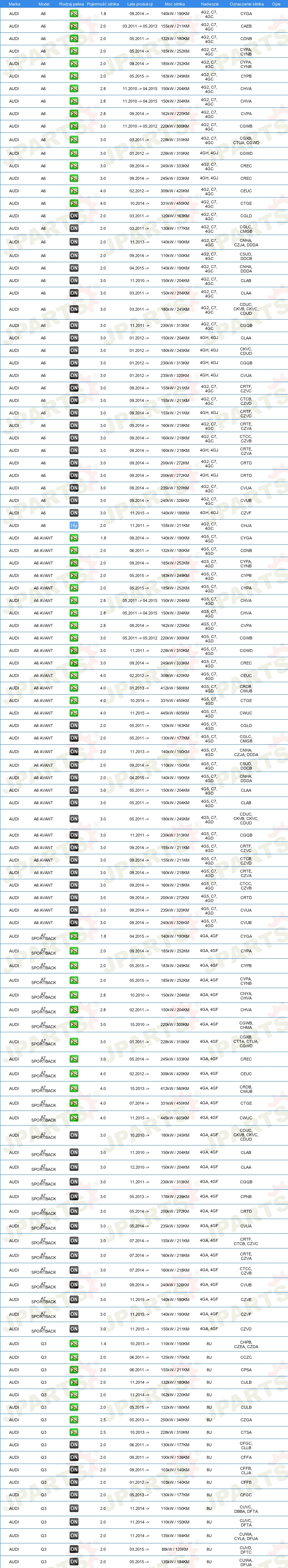
Task: Select the diesel icon in the A6 CLAB row
Action: [74, 281]
